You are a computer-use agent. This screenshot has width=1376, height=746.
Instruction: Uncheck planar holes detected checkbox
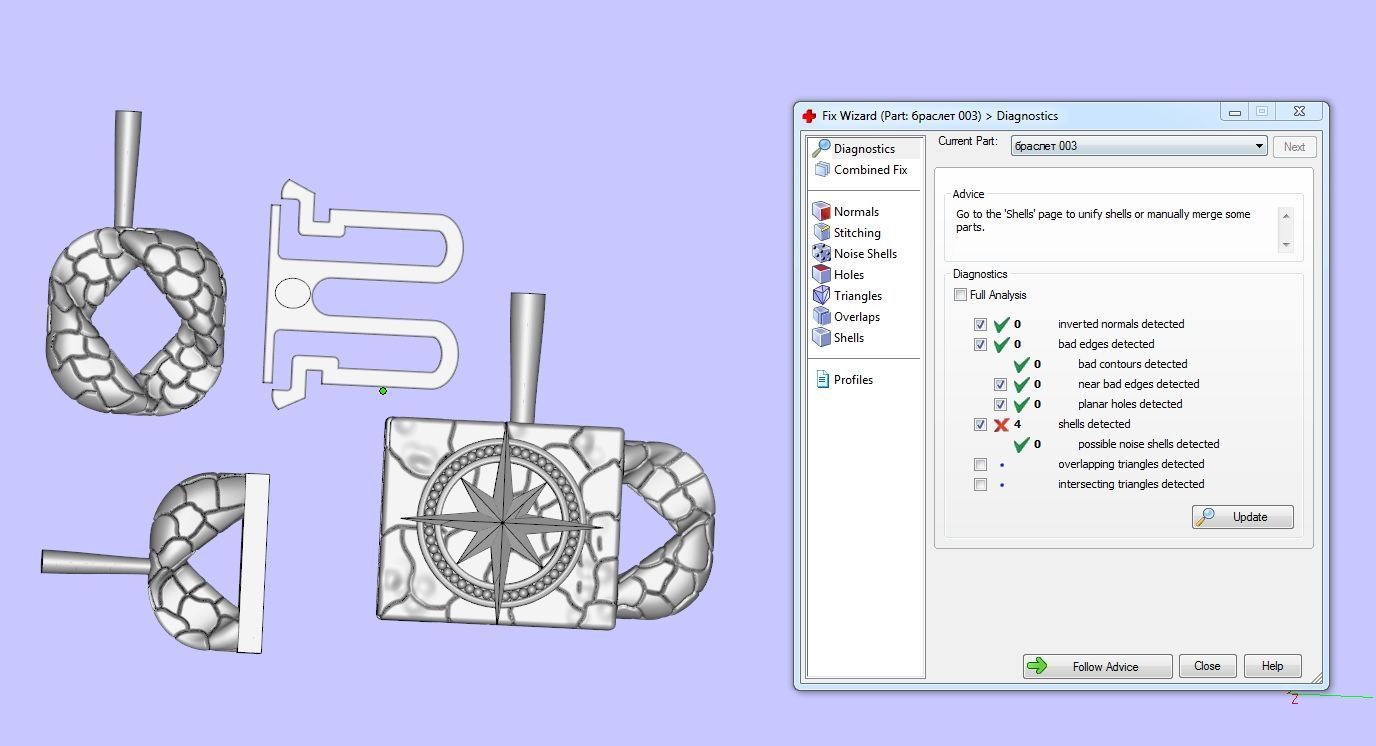click(1000, 404)
